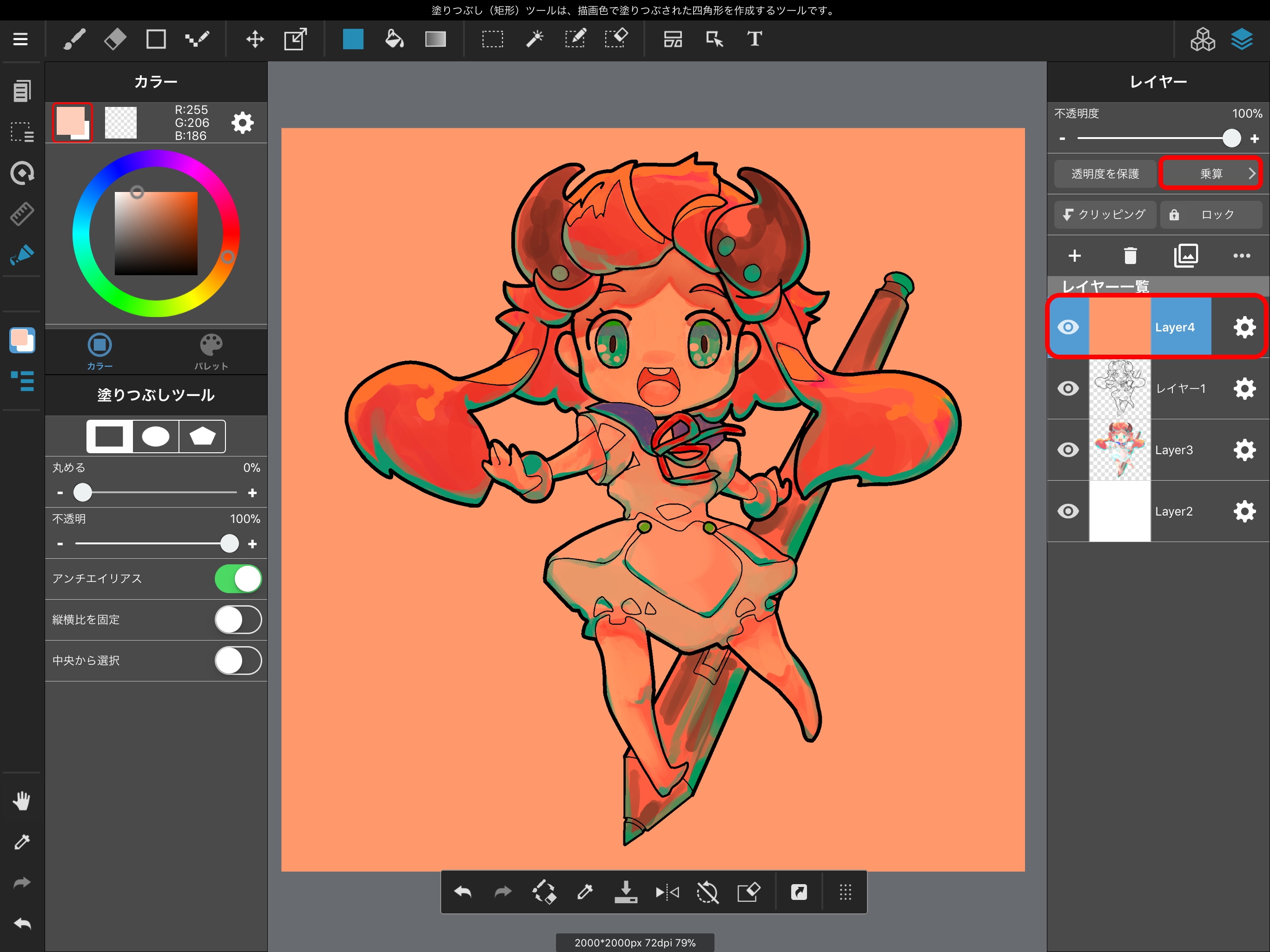This screenshot has width=1270, height=952.
Task: Select the rectangle shape tool
Action: [x=156, y=39]
